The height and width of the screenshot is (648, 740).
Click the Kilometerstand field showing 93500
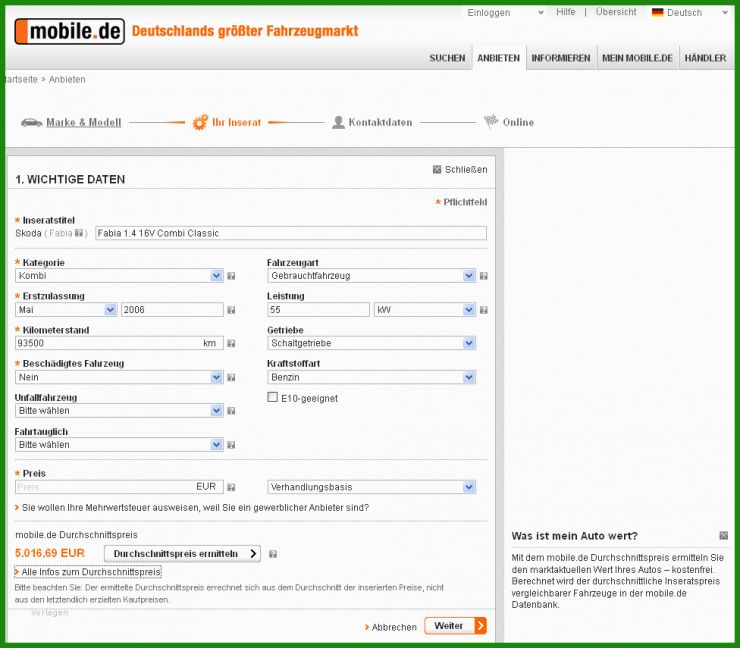click(x=119, y=344)
